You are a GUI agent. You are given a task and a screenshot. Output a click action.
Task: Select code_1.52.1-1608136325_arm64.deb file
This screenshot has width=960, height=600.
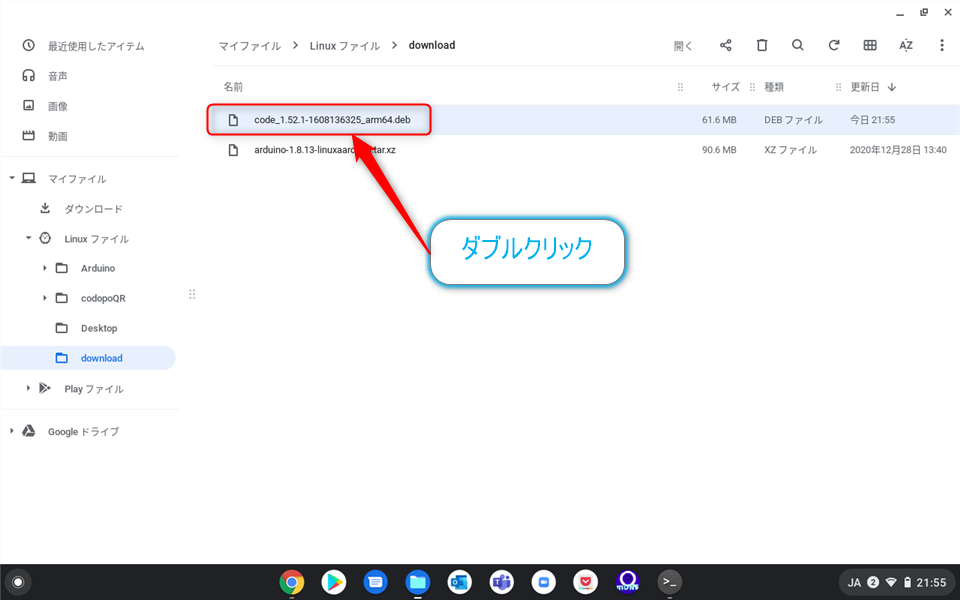coord(332,120)
